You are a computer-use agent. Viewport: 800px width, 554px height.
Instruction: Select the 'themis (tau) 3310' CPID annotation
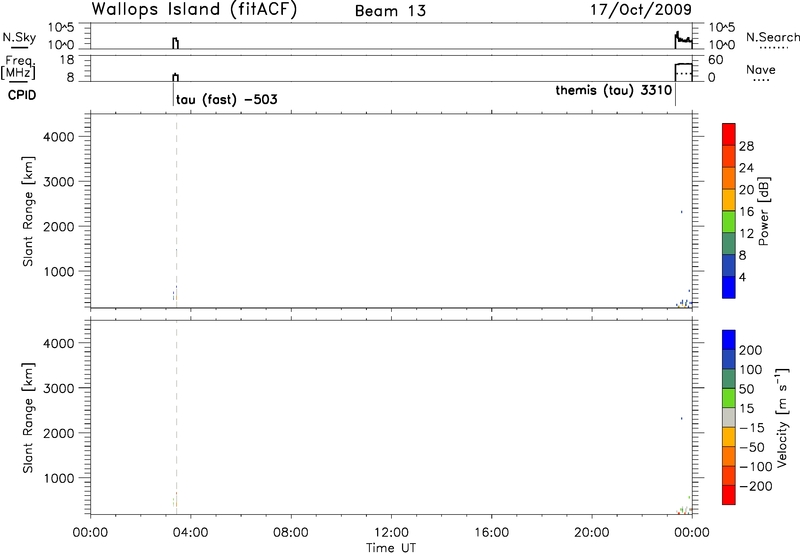tap(614, 90)
